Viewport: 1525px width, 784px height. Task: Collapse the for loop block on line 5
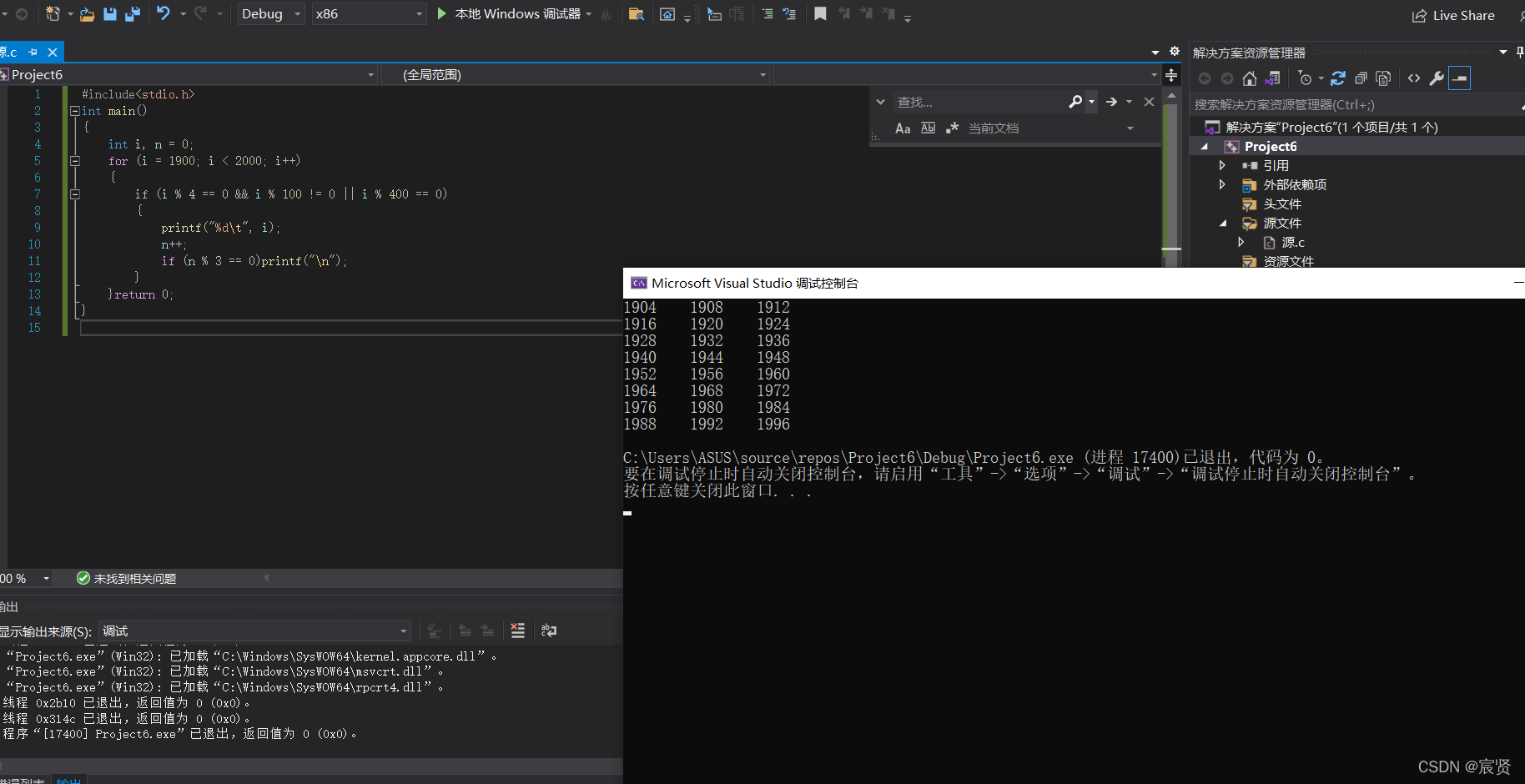tap(75, 161)
